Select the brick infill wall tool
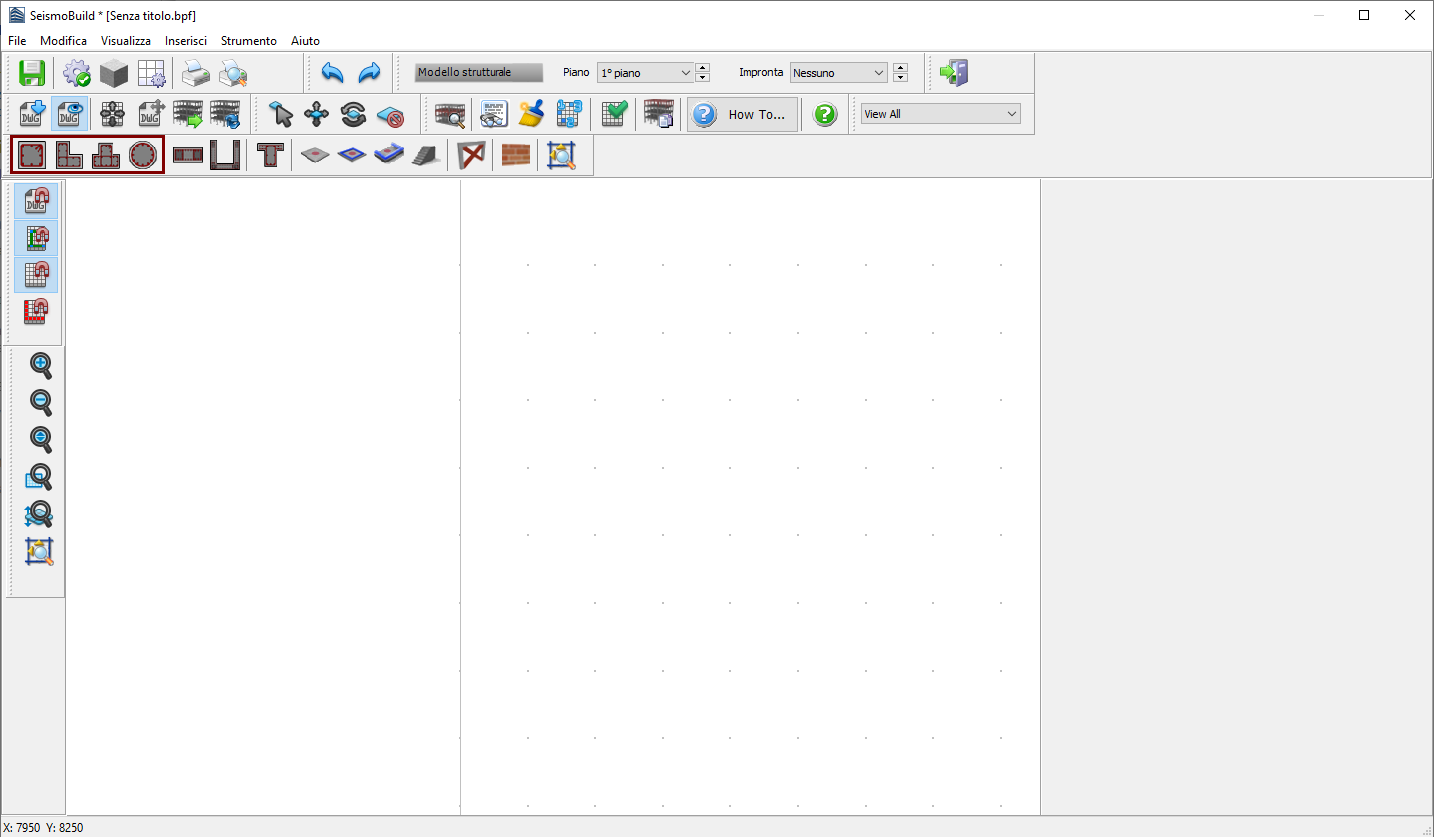Viewport: 1434px width, 837px height. pos(516,155)
